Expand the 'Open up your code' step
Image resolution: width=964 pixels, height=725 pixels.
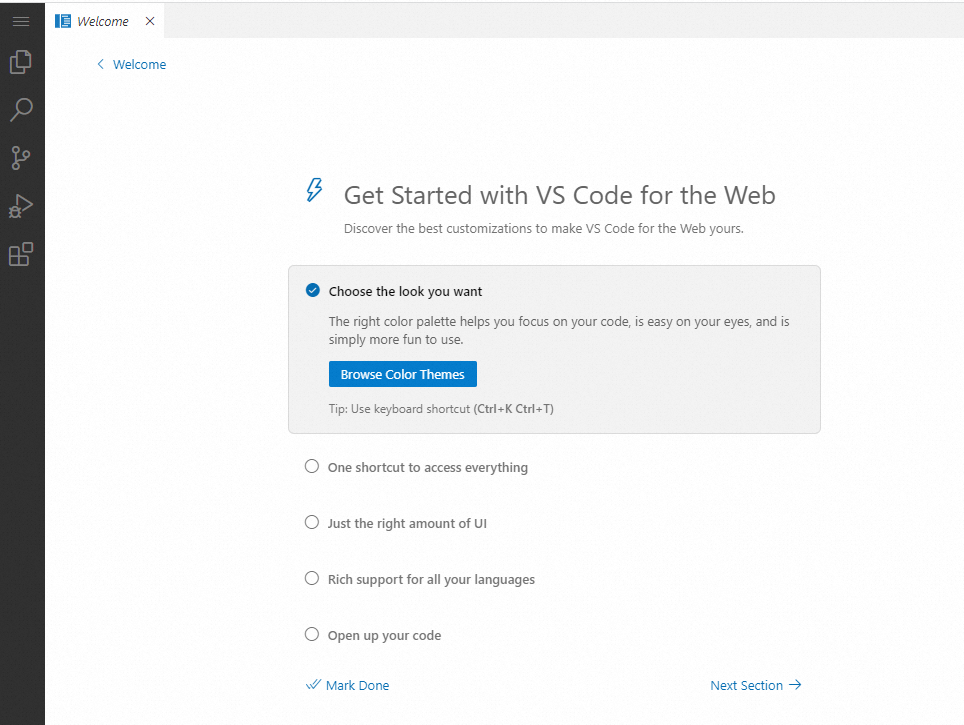(384, 635)
